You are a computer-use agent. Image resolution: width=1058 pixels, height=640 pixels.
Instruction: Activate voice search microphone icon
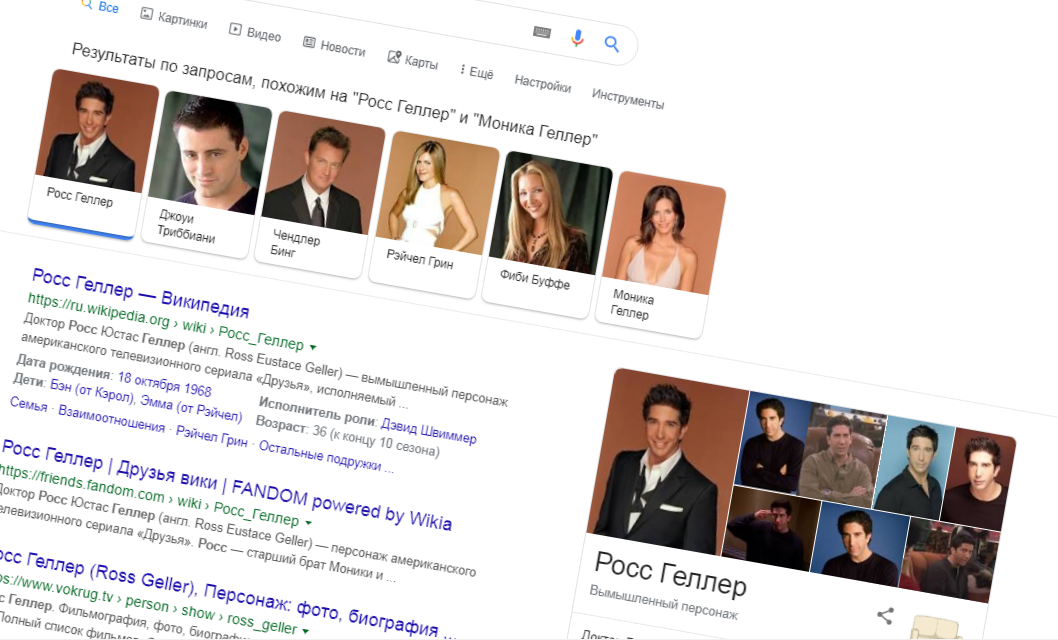point(577,38)
